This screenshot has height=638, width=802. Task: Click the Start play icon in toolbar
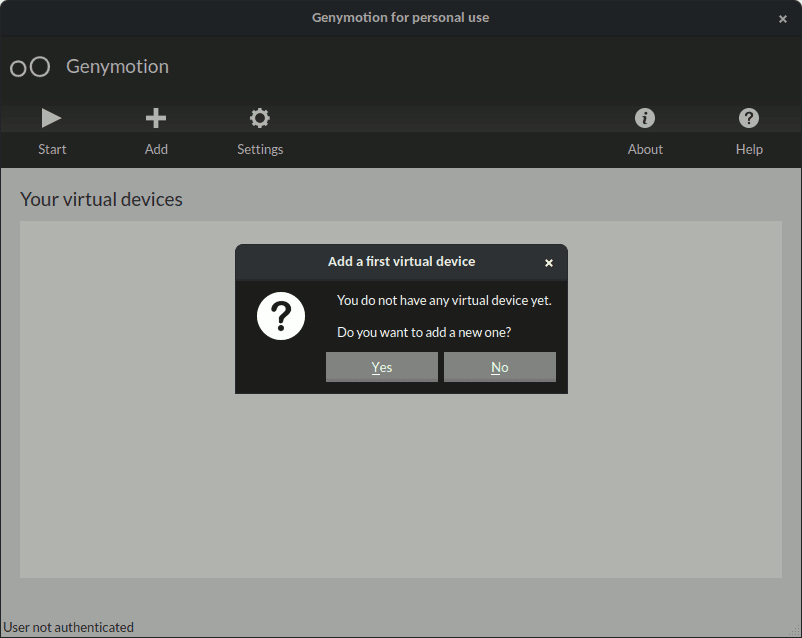point(51,118)
